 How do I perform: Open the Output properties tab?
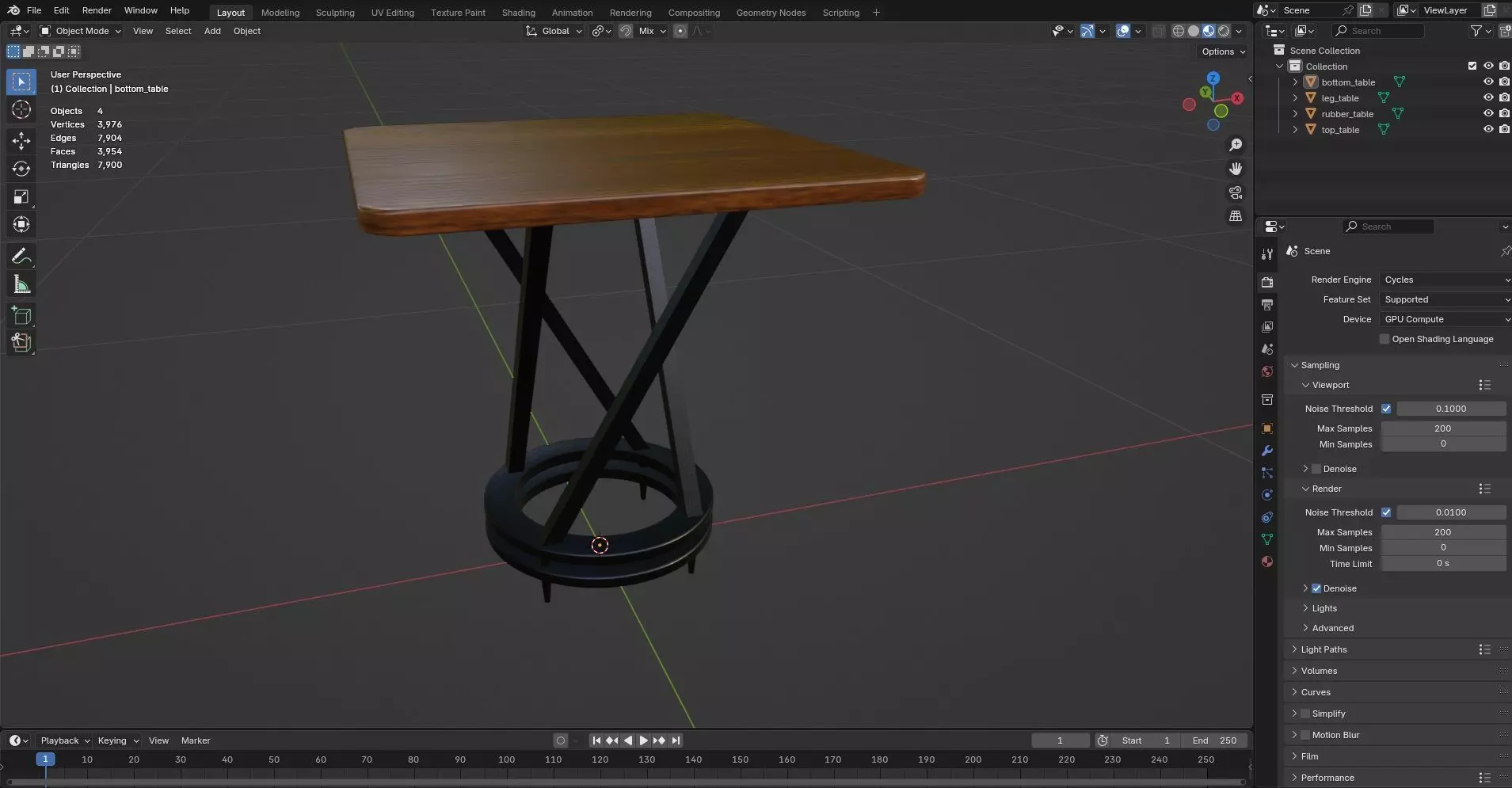click(x=1267, y=304)
